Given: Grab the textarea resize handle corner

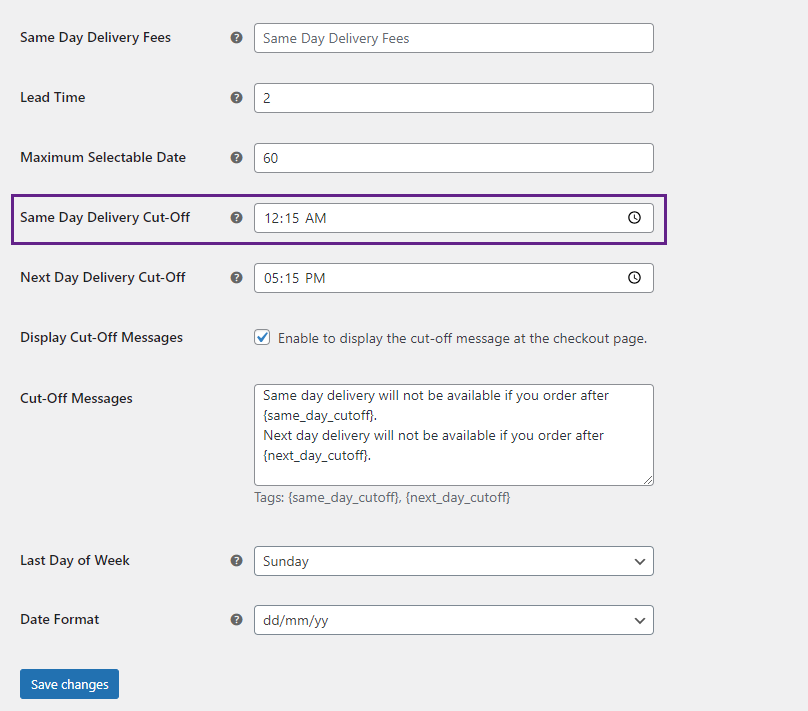Looking at the screenshot, I should point(648,480).
